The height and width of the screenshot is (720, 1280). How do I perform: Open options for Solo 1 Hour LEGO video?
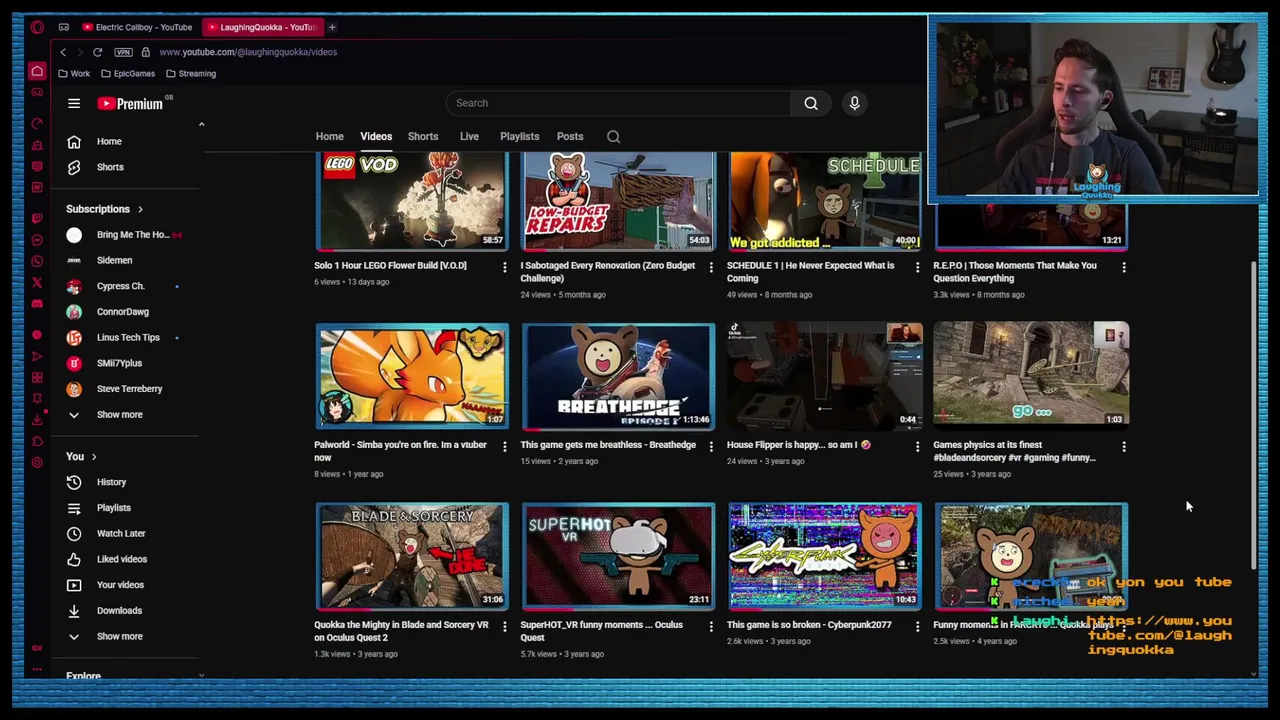(x=504, y=267)
